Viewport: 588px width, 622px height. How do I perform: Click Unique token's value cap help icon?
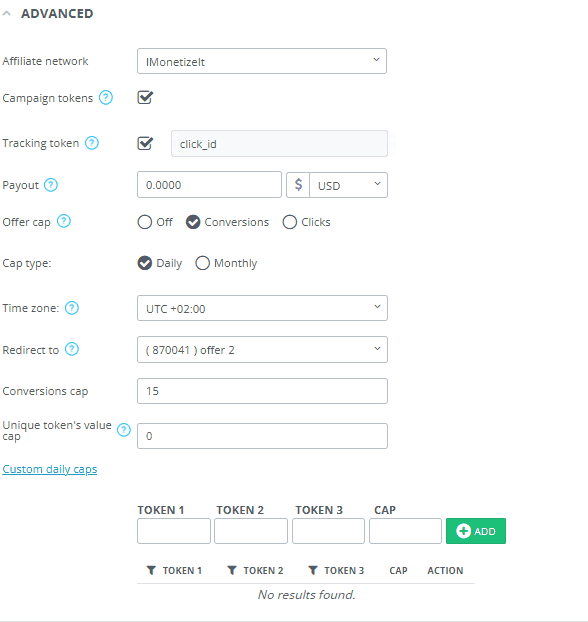(x=124, y=430)
